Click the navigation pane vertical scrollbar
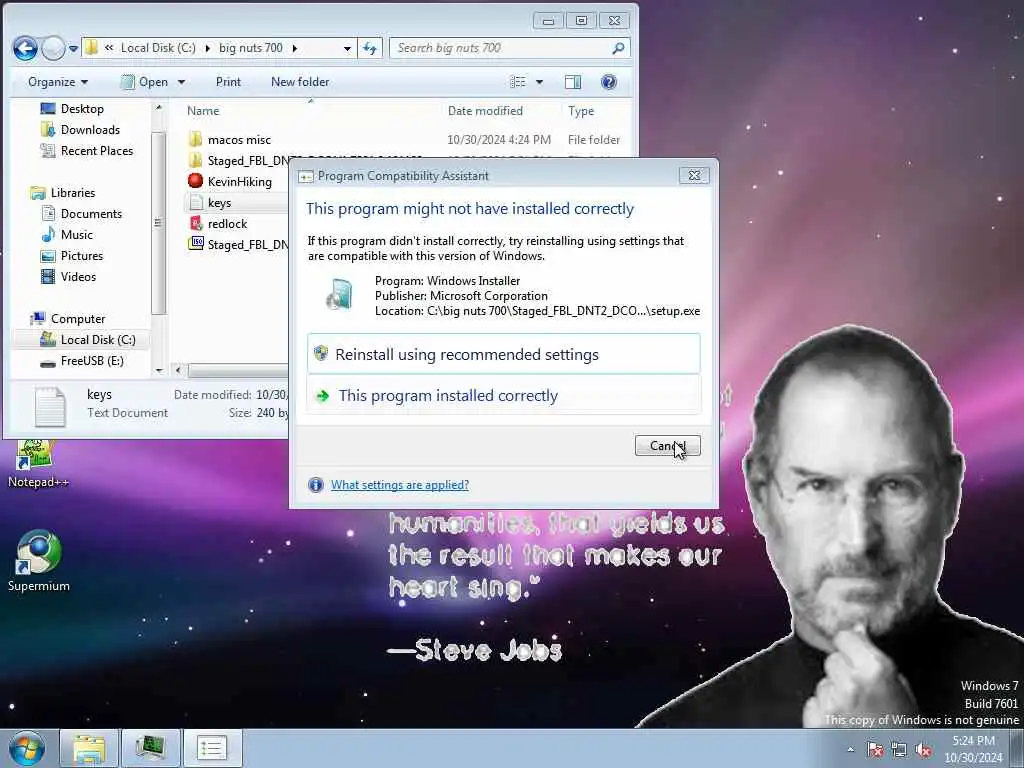The width and height of the screenshot is (1024, 768). [x=159, y=222]
